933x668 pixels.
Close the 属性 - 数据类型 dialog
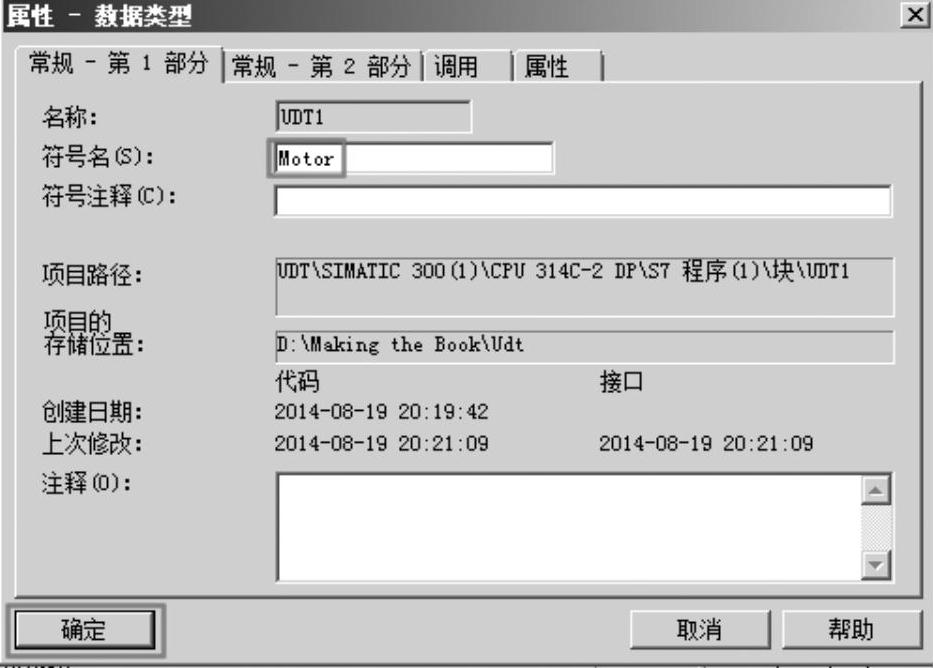(915, 15)
